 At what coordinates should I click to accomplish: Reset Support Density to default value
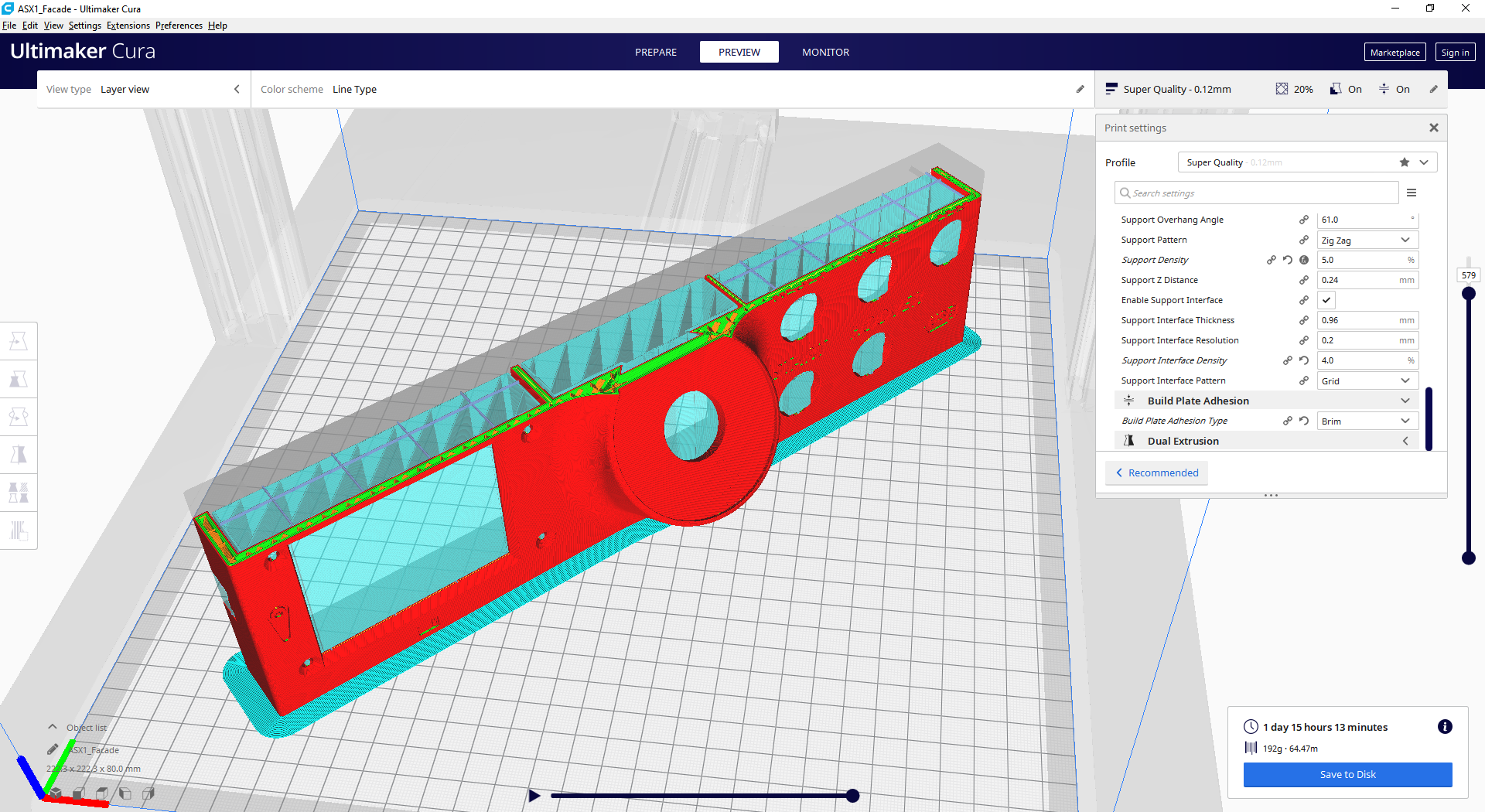coord(1288,260)
